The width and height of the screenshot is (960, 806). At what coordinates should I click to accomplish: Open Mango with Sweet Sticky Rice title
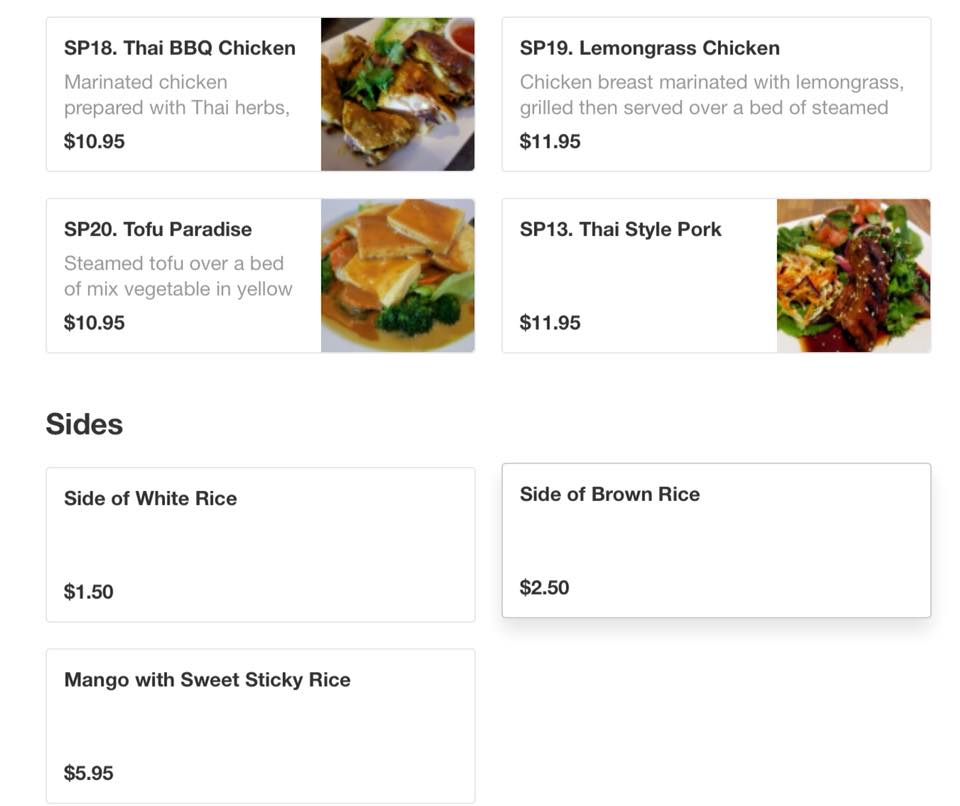[x=207, y=680]
